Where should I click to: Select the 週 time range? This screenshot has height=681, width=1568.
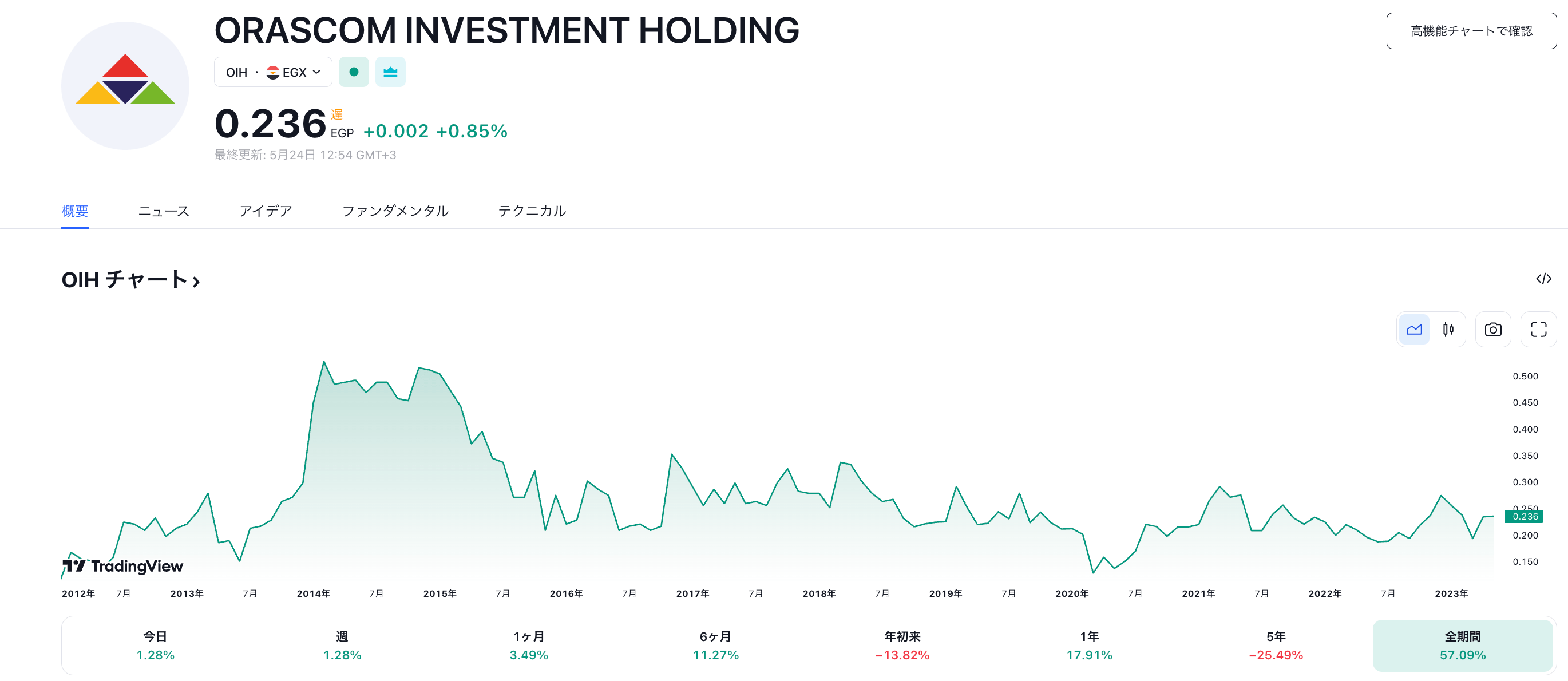coord(342,645)
